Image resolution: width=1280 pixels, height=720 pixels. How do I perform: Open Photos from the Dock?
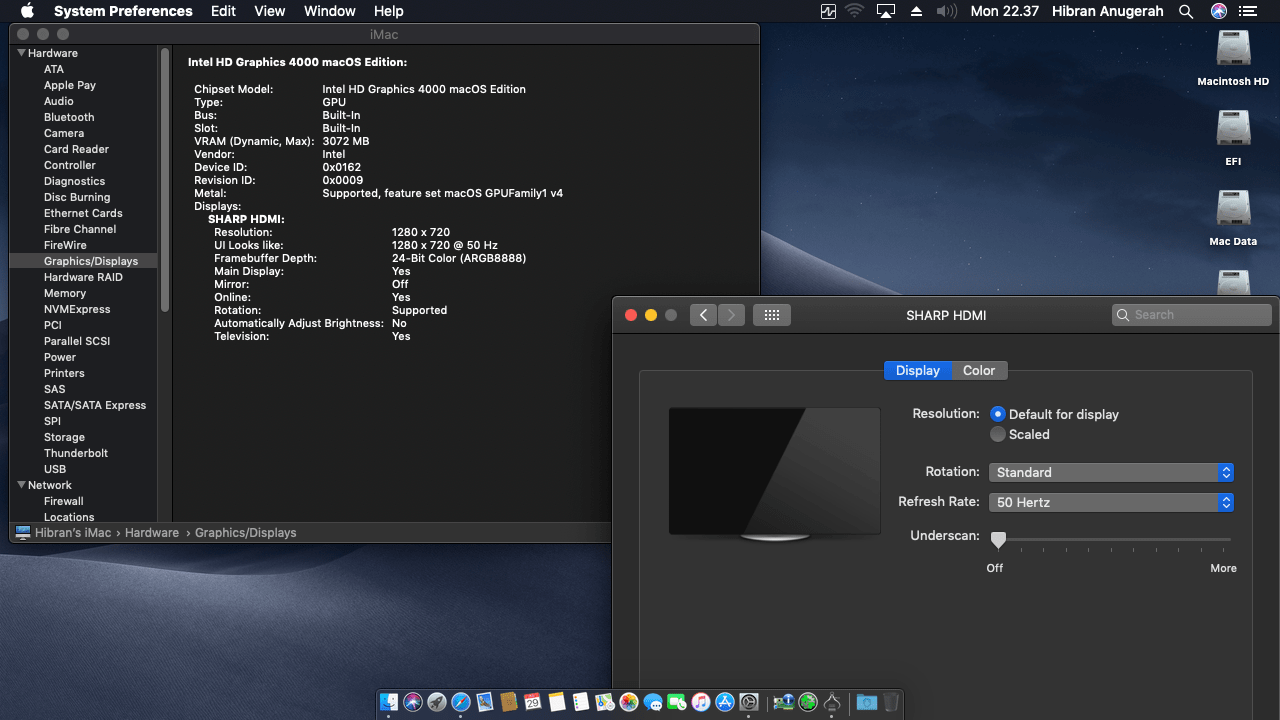point(629,703)
